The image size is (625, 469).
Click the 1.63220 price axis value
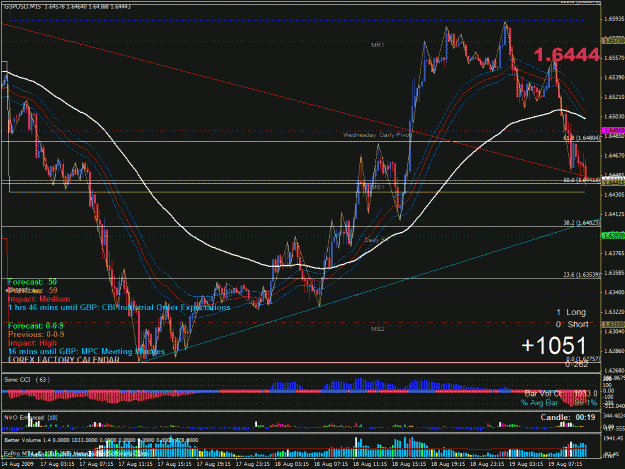point(614,312)
